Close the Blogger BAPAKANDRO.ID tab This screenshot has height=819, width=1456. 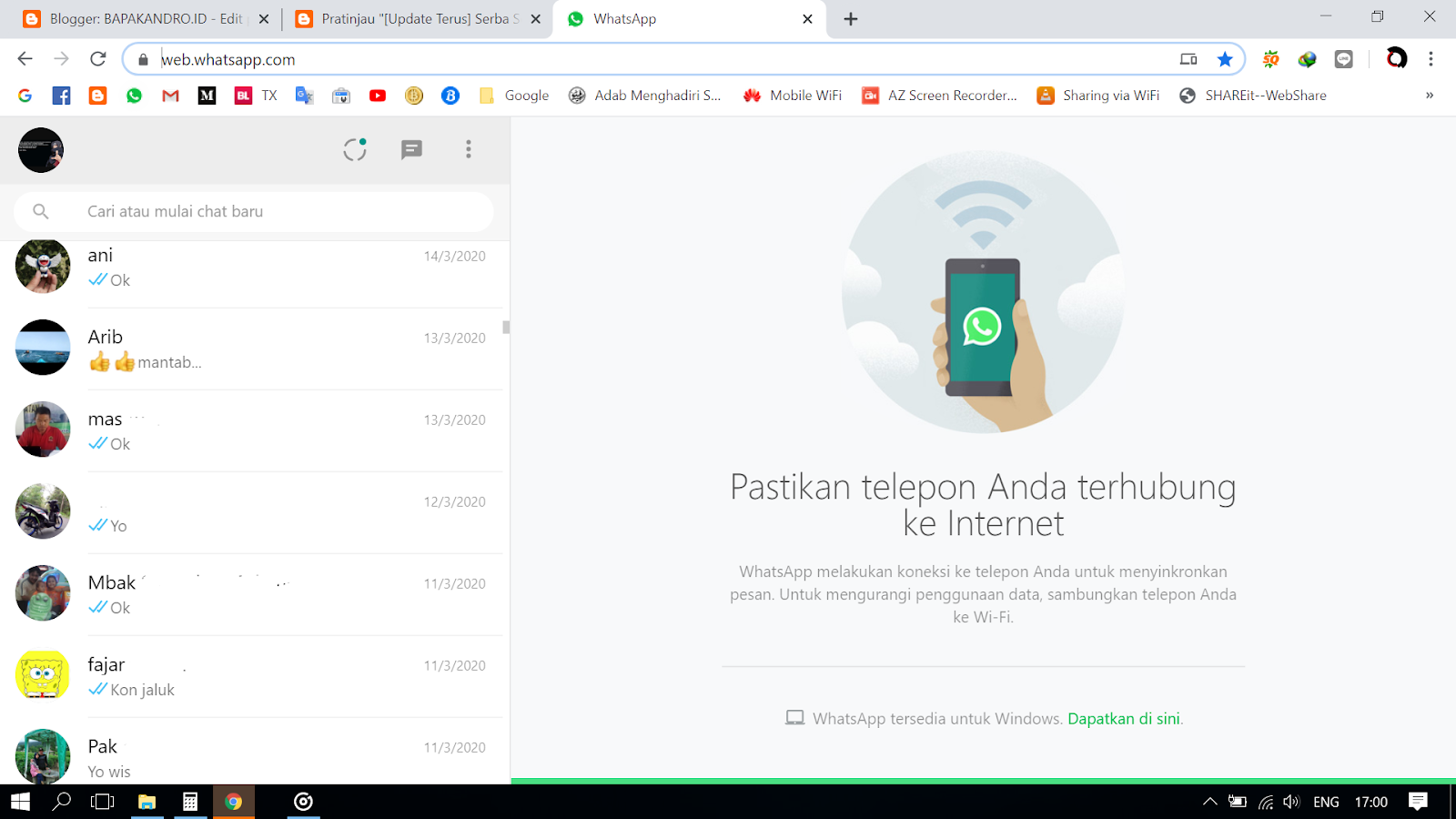click(x=264, y=19)
